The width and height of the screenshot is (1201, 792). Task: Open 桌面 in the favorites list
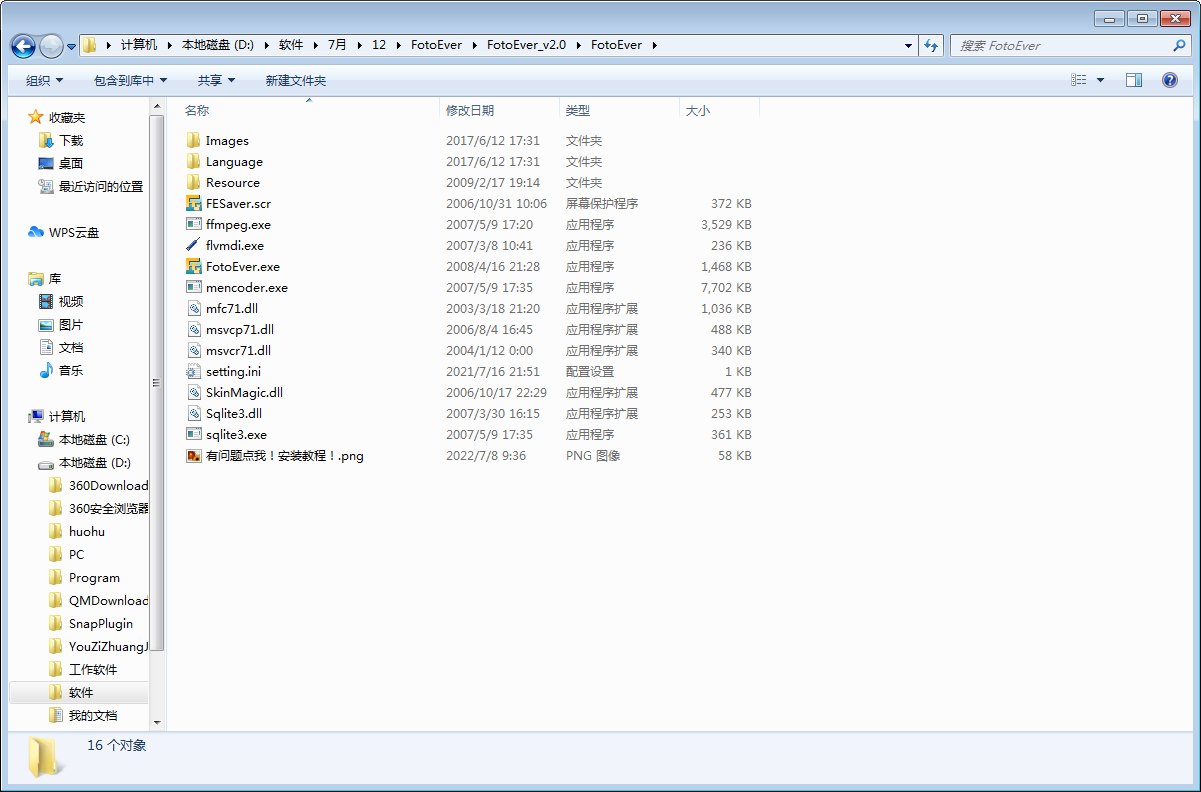point(71,163)
